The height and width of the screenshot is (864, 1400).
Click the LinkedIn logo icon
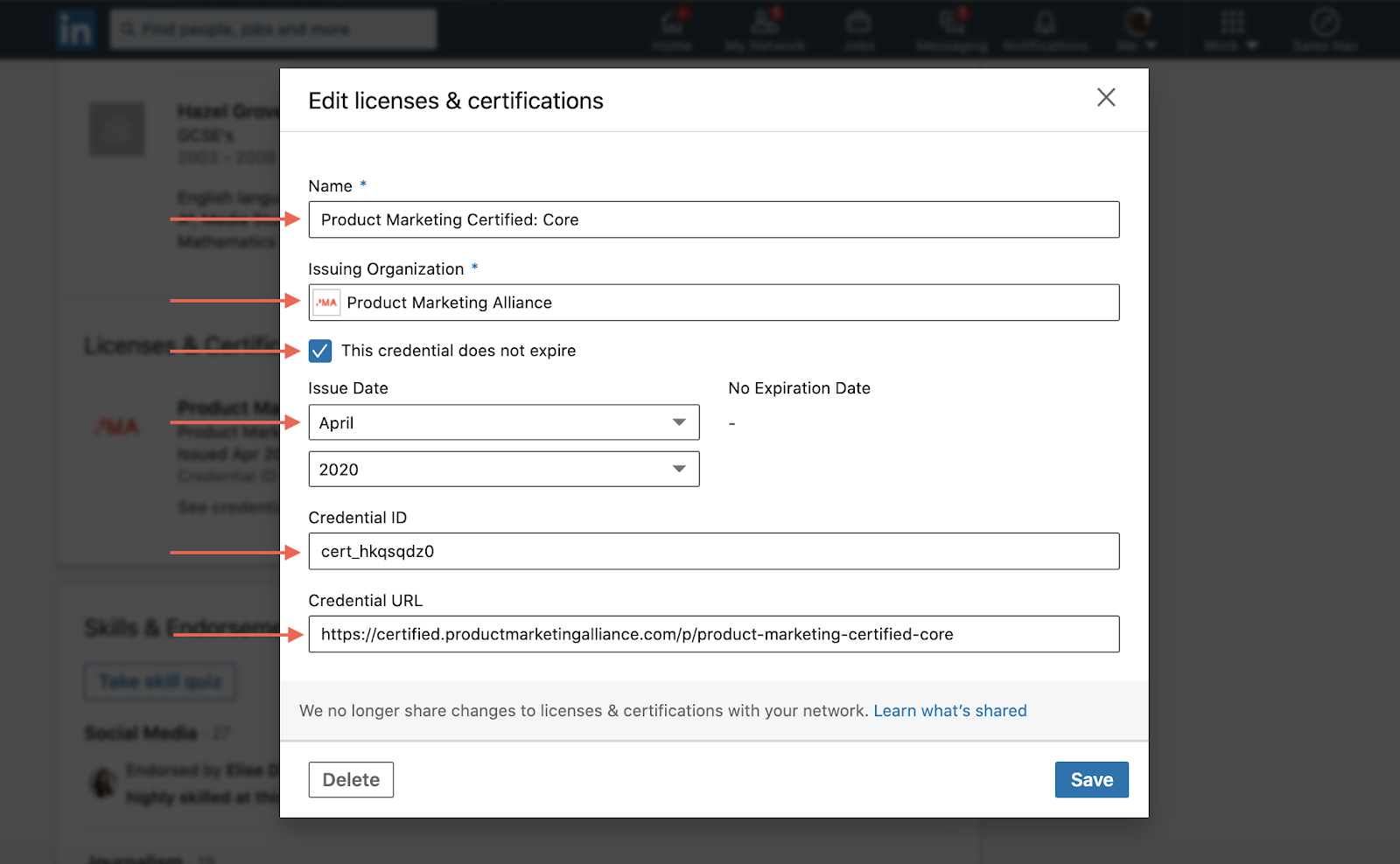click(x=75, y=30)
